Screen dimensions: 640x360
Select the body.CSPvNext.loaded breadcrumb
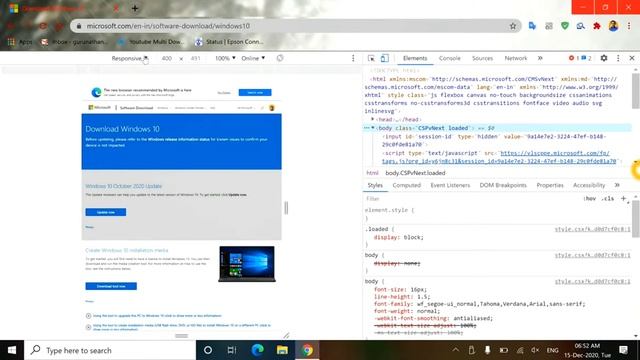pyautogui.click(x=415, y=173)
